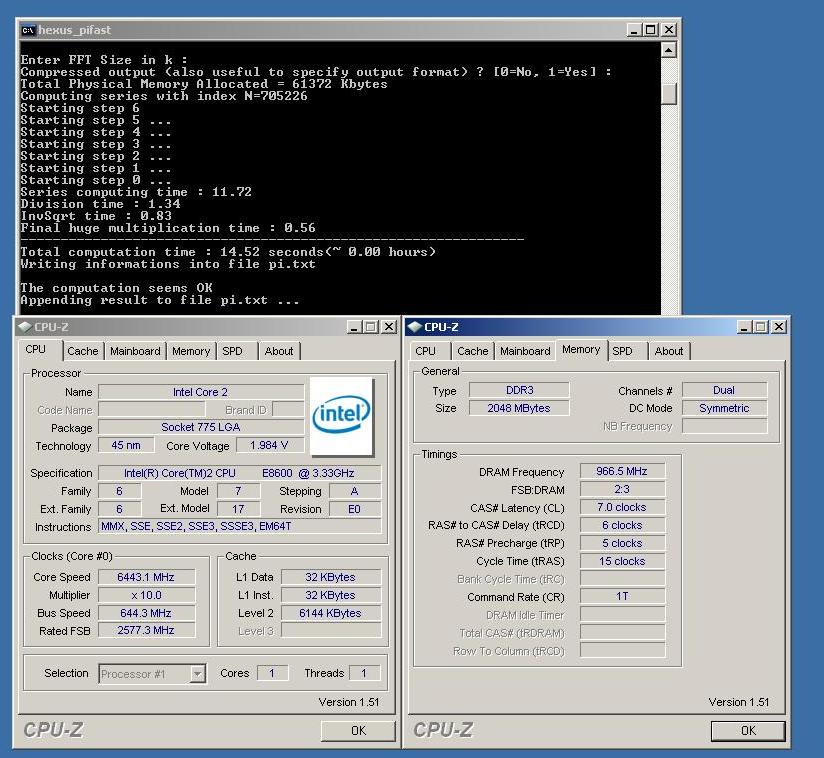
Task: Click the Rated FSB value 2577.3 MHz
Action: (x=146, y=630)
